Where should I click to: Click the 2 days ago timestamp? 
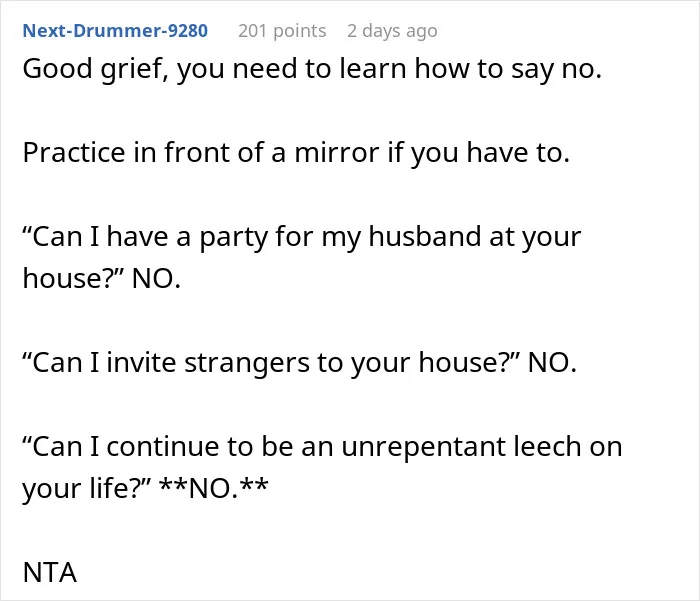(x=392, y=31)
